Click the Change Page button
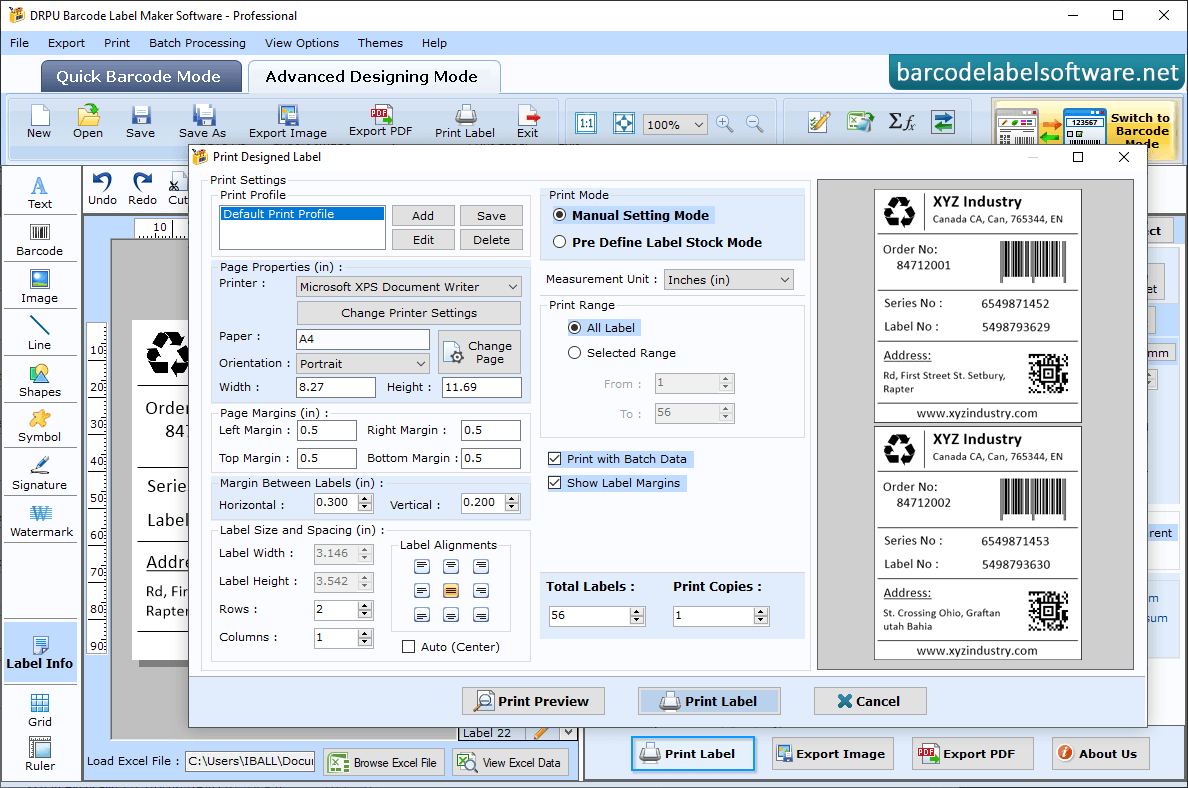 [x=480, y=352]
